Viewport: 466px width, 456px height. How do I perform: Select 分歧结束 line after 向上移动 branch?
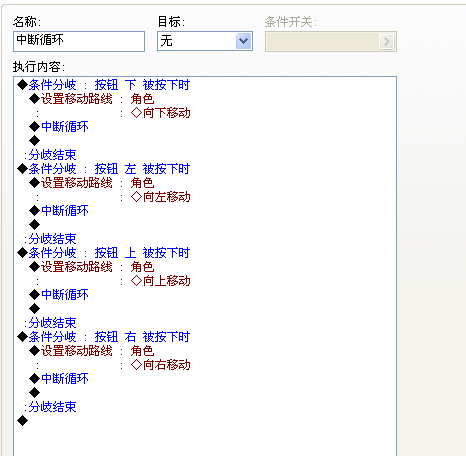(50, 323)
